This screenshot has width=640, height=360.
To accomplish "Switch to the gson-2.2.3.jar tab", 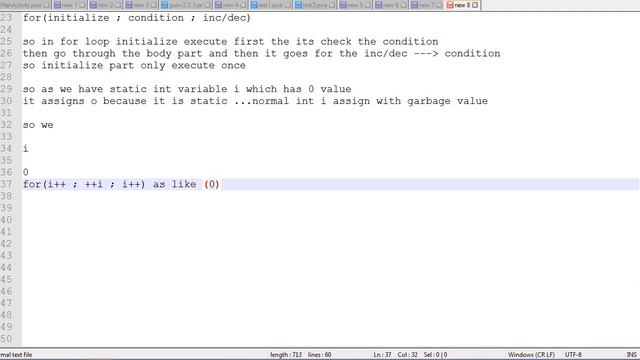I will [186, 5].
